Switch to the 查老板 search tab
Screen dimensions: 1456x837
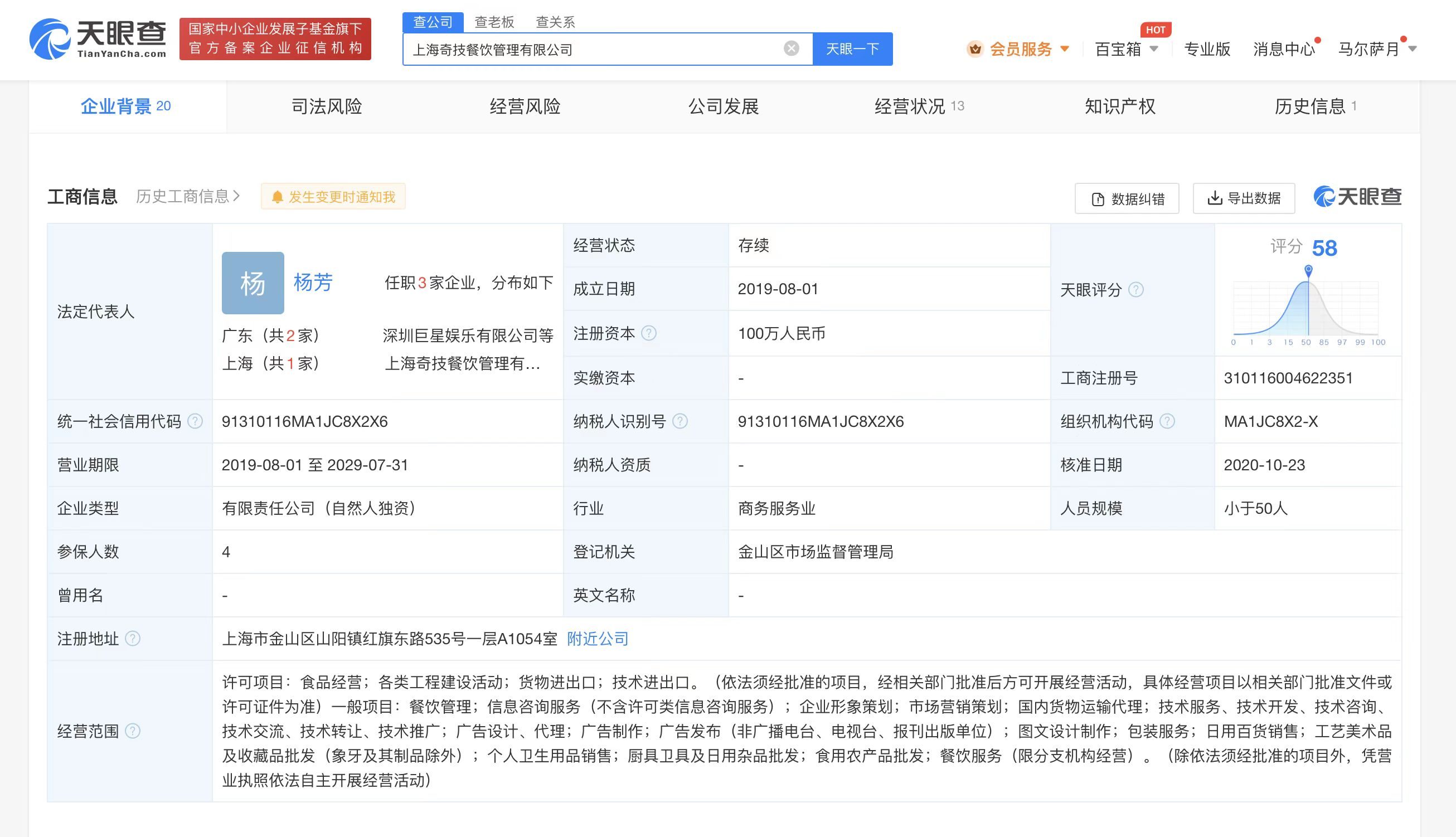(x=493, y=21)
